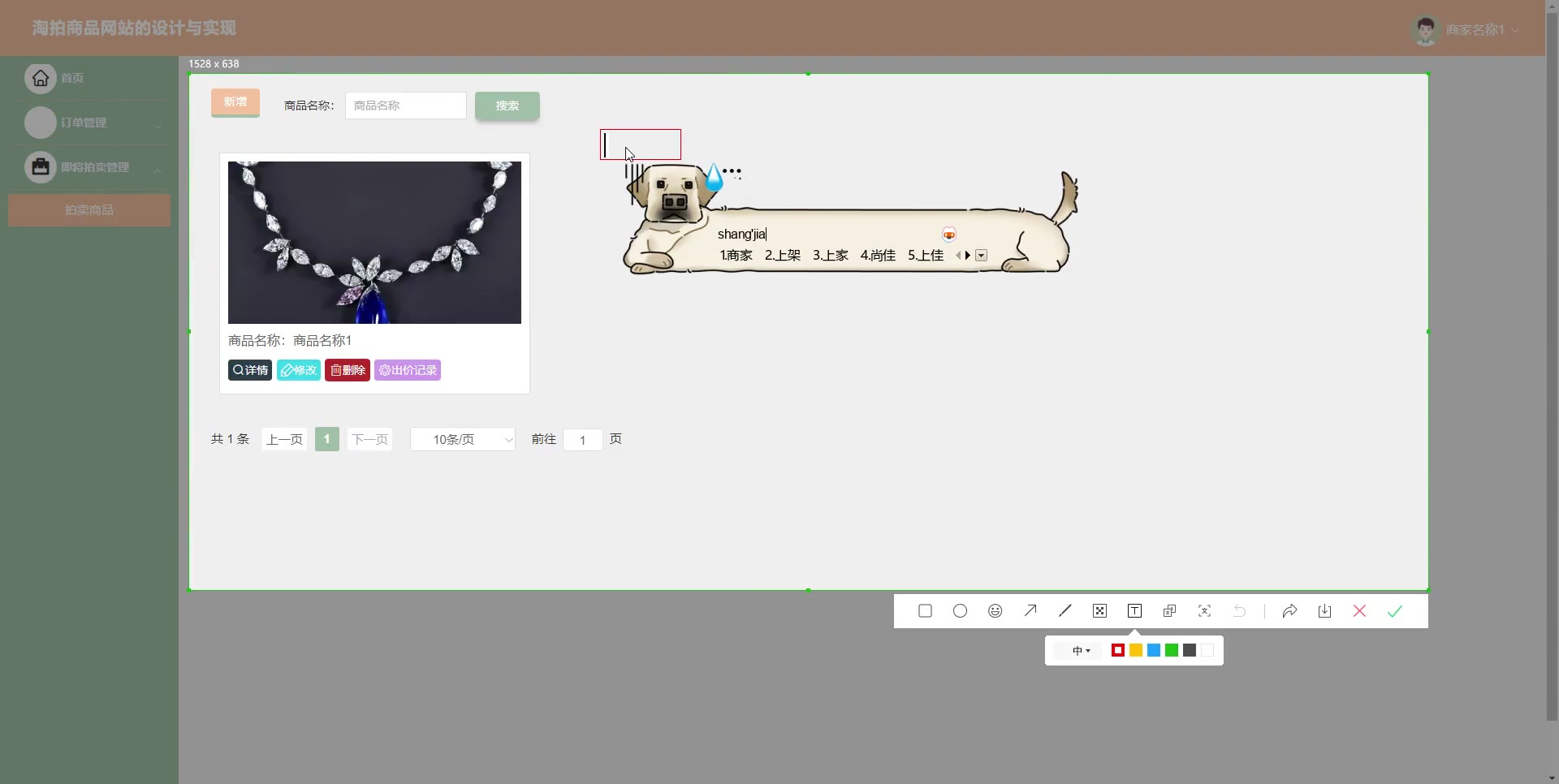Share the screenshot with forward icon

pyautogui.click(x=1289, y=611)
